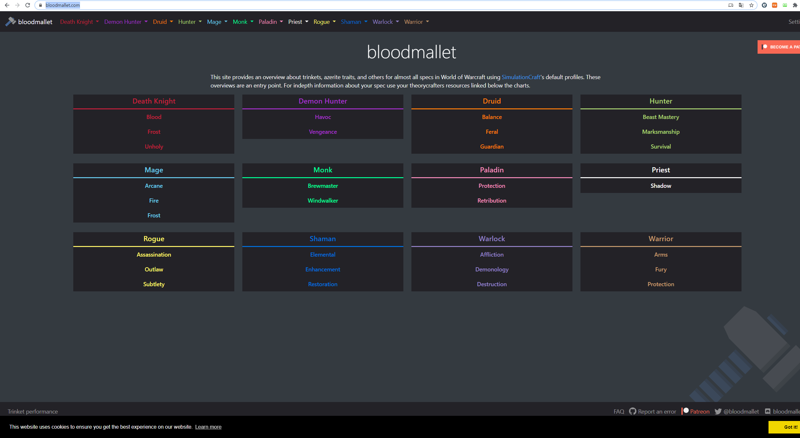This screenshot has width=800, height=438.
Task: Select Arcane Mage spec
Action: 154,186
